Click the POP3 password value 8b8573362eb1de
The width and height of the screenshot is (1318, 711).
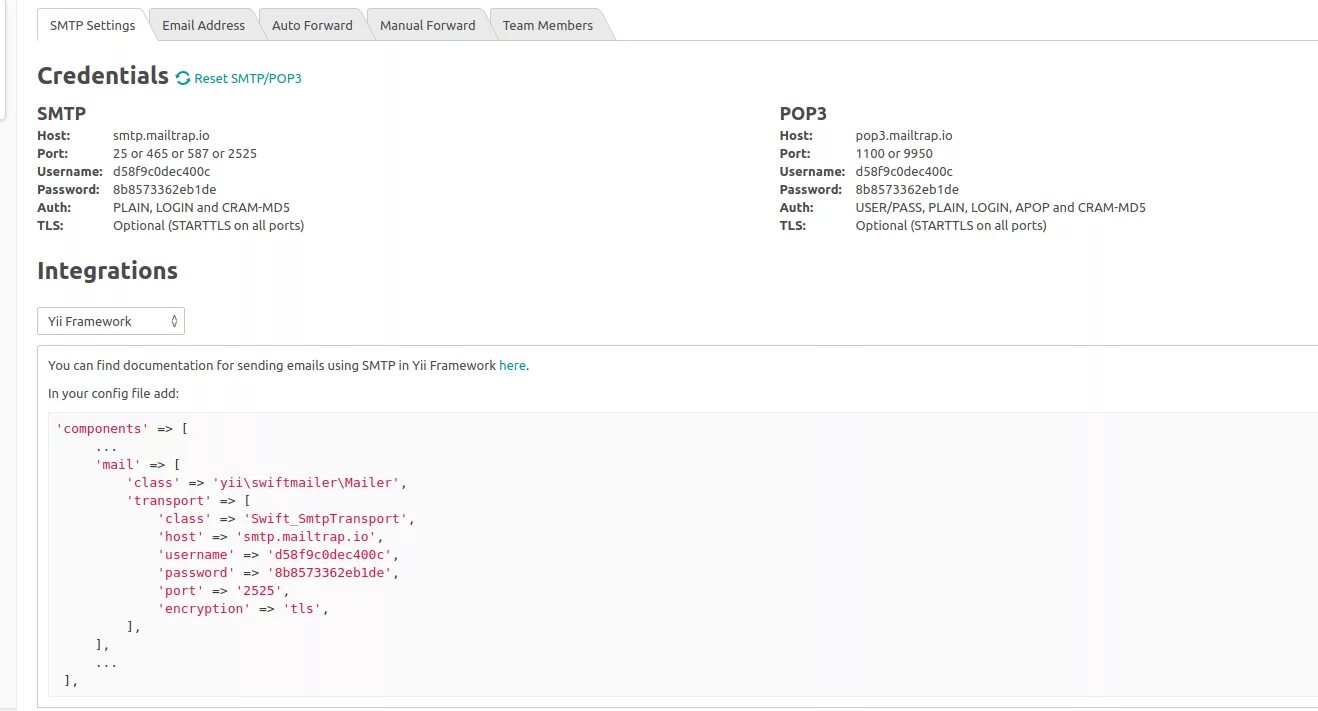click(907, 189)
